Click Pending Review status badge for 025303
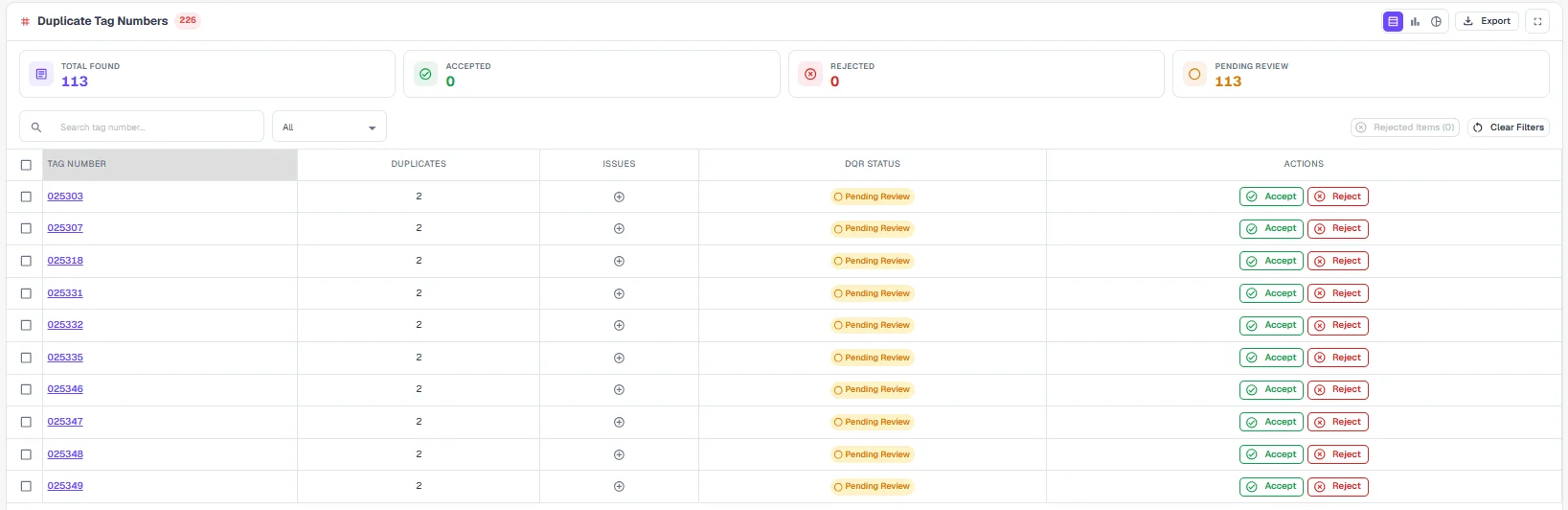1568x510 pixels. [872, 197]
